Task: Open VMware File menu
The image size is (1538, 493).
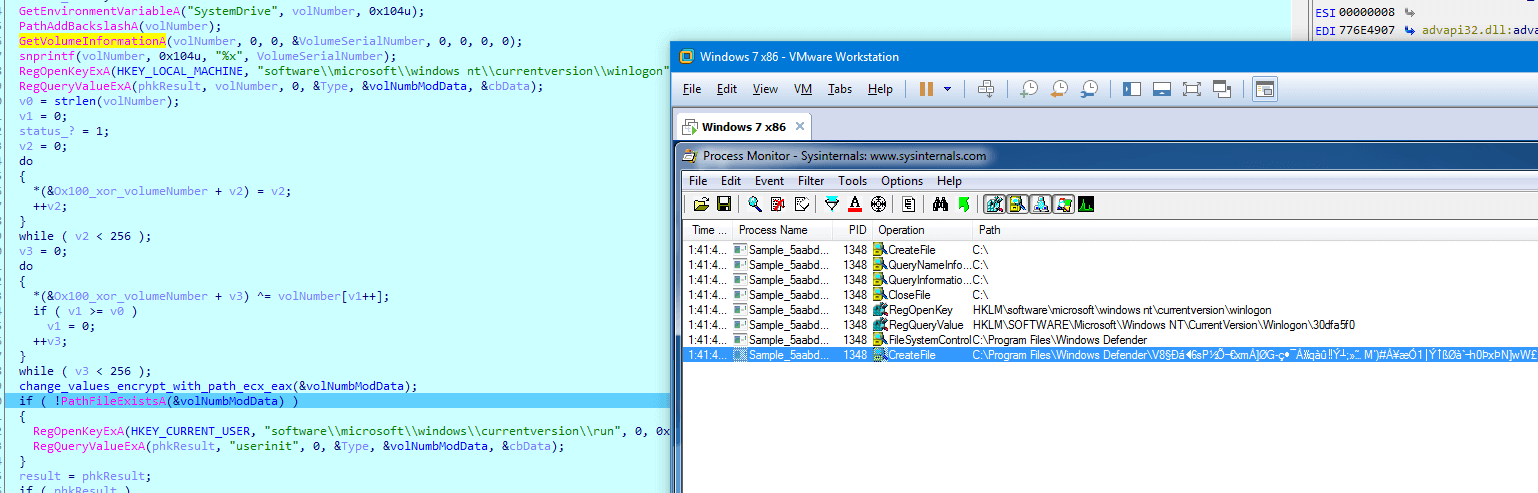Action: [692, 89]
